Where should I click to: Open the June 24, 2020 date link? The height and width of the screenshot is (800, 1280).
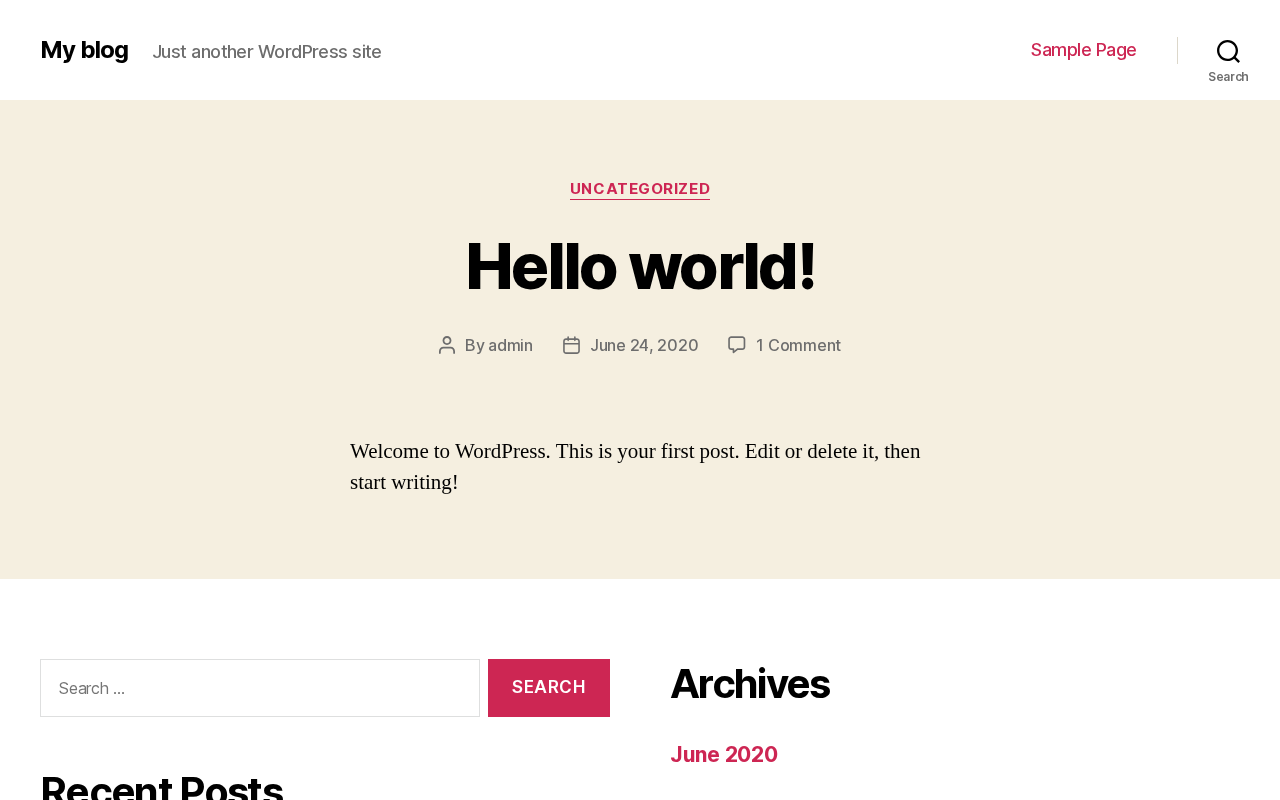pyautogui.click(x=644, y=345)
